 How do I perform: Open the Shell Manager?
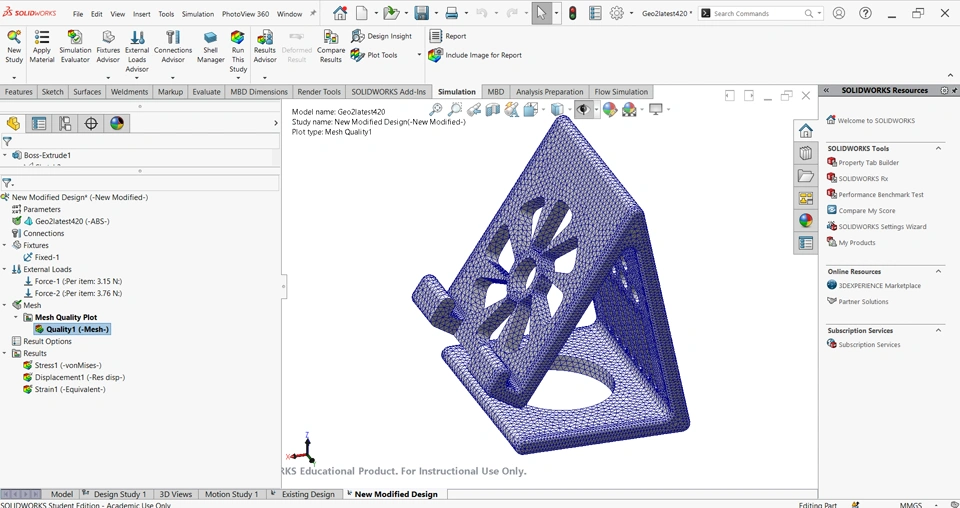pos(211,48)
